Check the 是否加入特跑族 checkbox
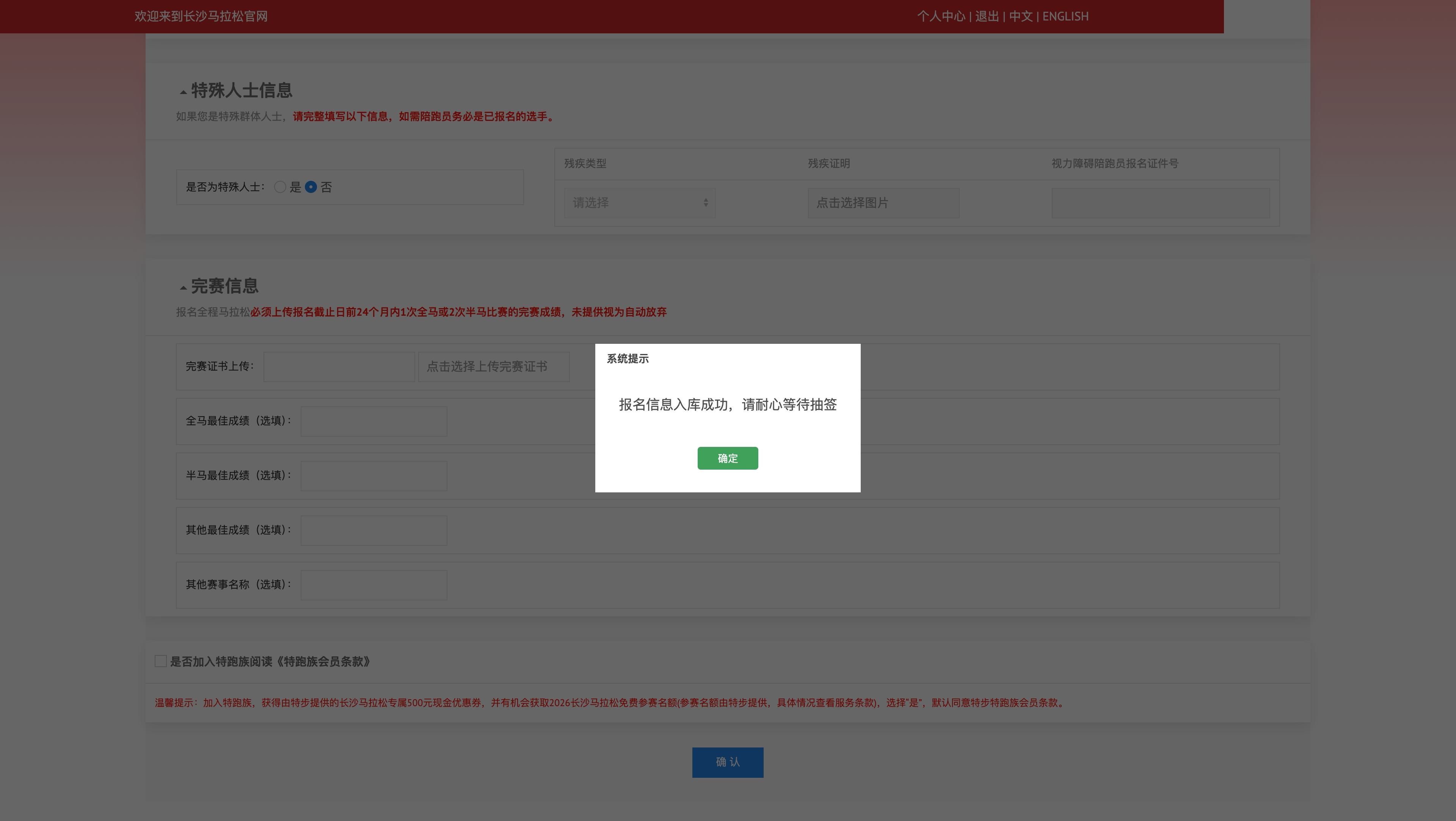The width and height of the screenshot is (1456, 821). click(x=160, y=661)
